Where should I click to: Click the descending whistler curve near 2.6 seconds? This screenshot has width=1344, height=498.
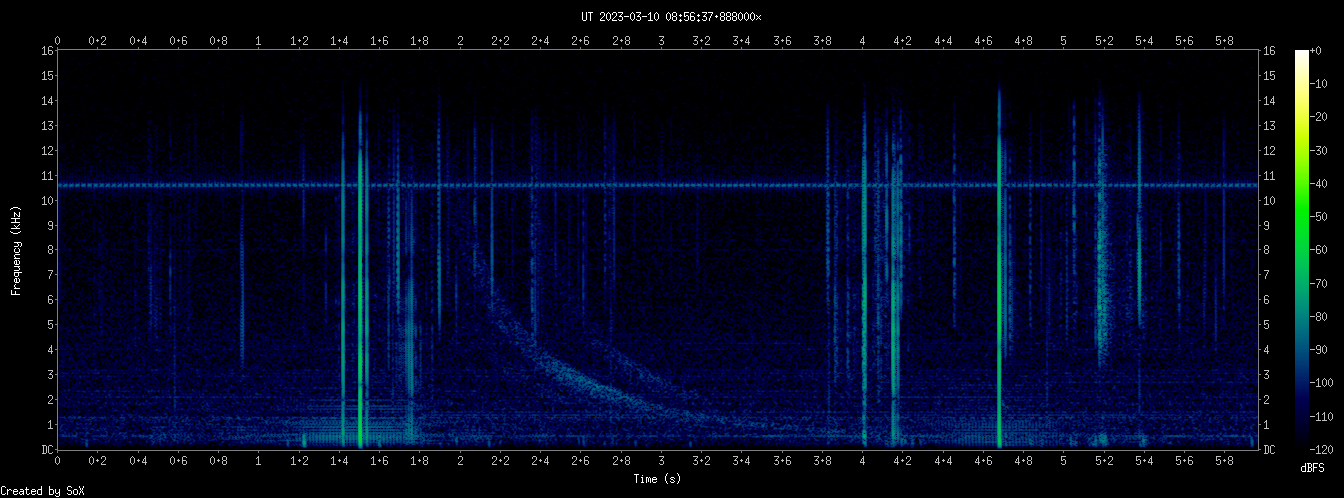(580, 381)
